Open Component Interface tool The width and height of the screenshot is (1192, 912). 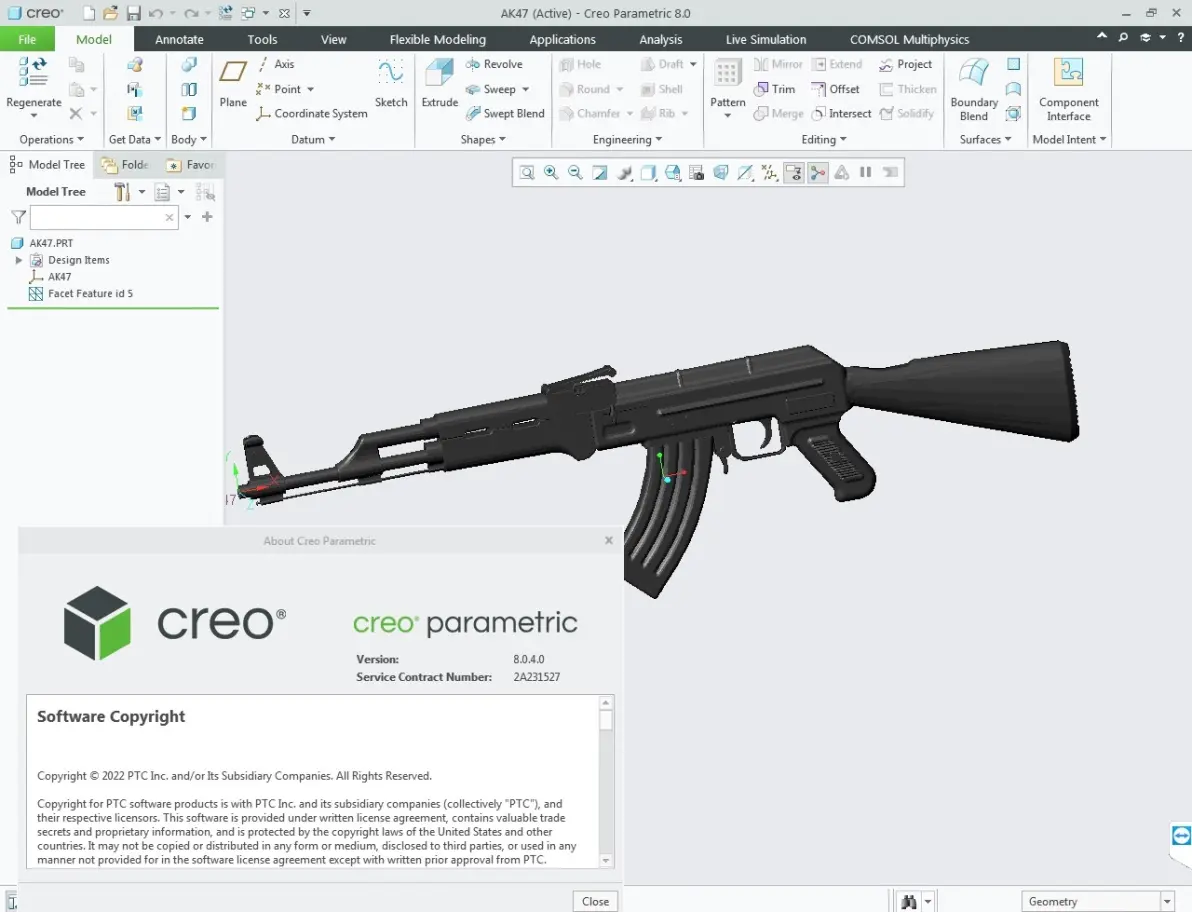[x=1068, y=89]
